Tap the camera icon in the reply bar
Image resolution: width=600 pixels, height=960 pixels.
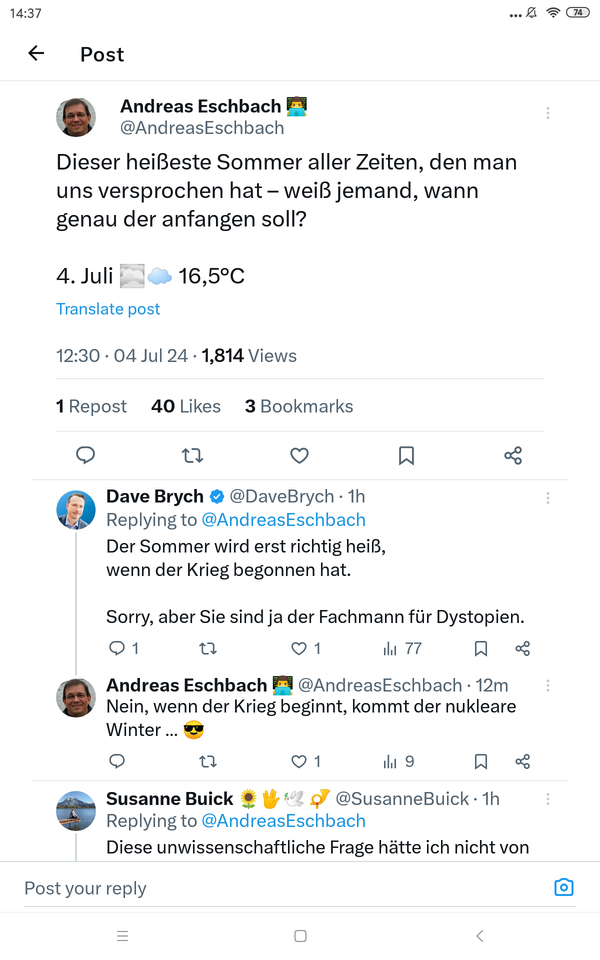tap(564, 887)
